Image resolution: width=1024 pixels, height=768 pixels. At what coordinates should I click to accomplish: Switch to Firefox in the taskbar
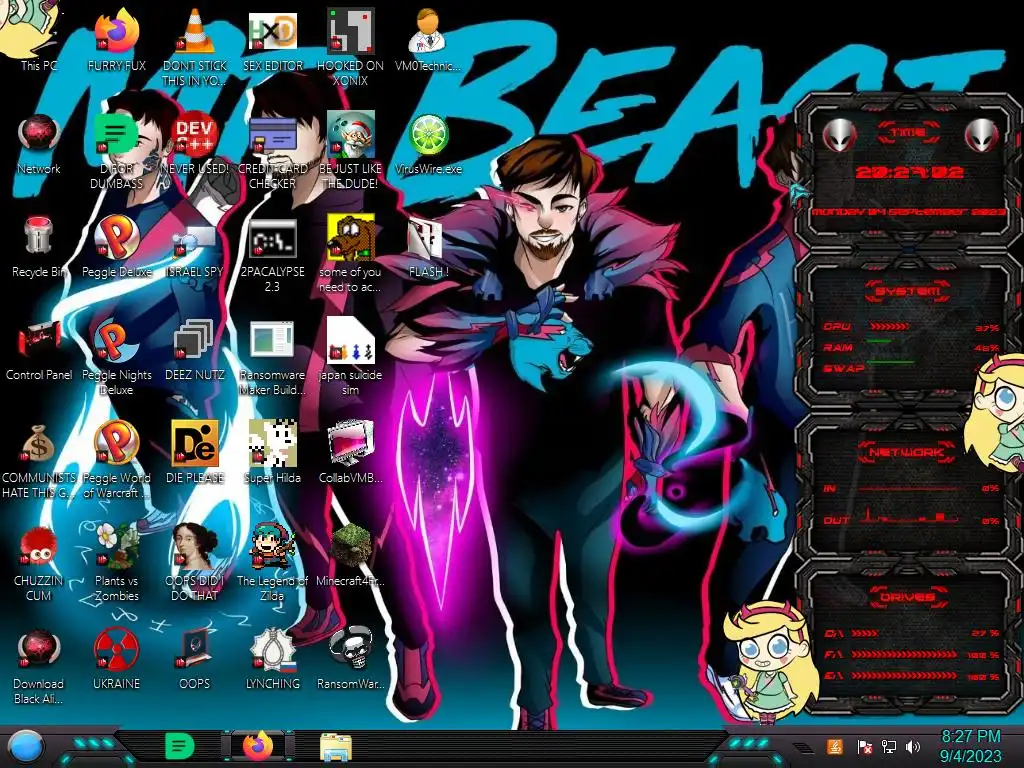pos(258,746)
